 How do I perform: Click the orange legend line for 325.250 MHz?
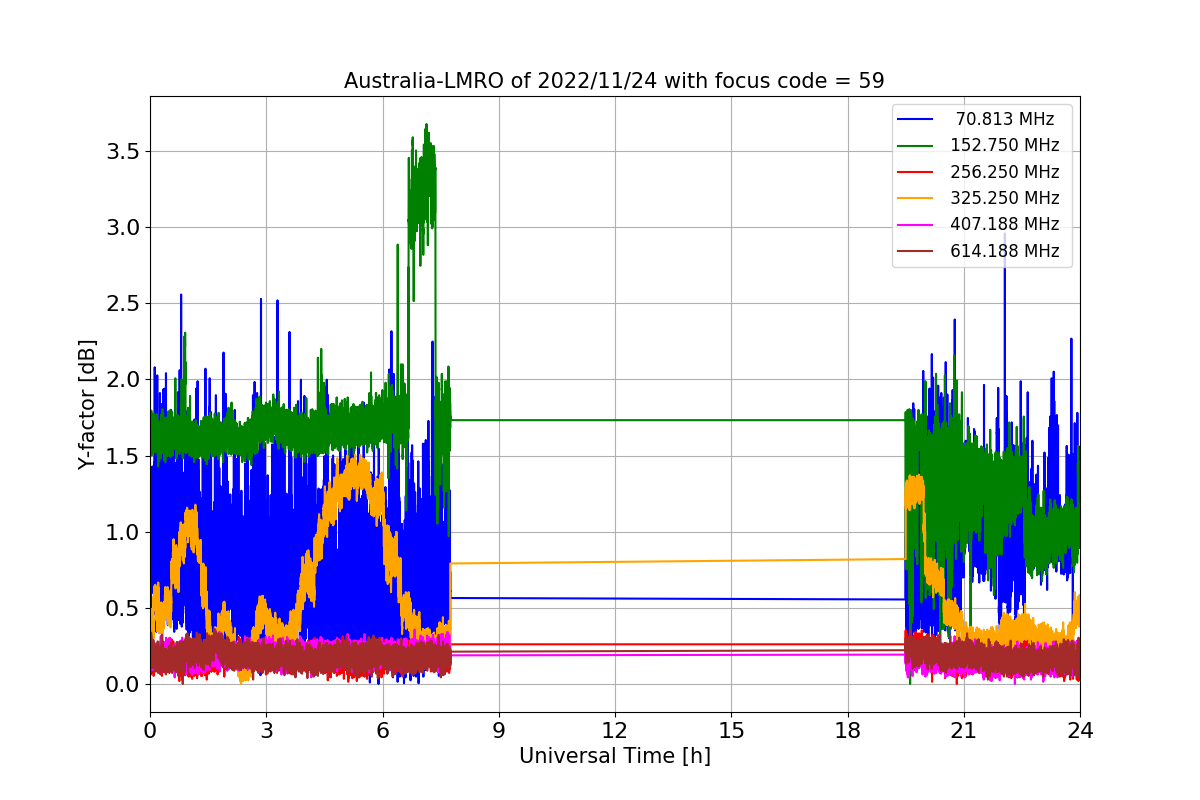pos(915,199)
